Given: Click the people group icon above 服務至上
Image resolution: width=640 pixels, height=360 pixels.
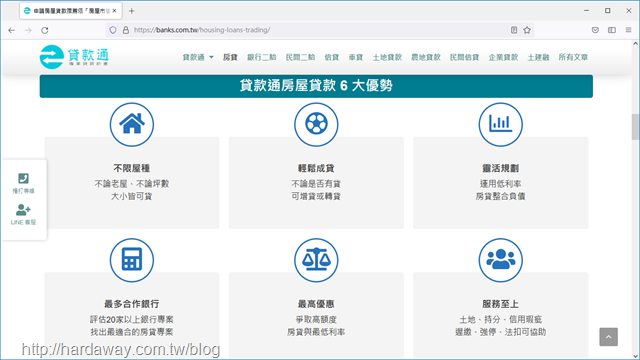Looking at the screenshot, I should [501, 260].
